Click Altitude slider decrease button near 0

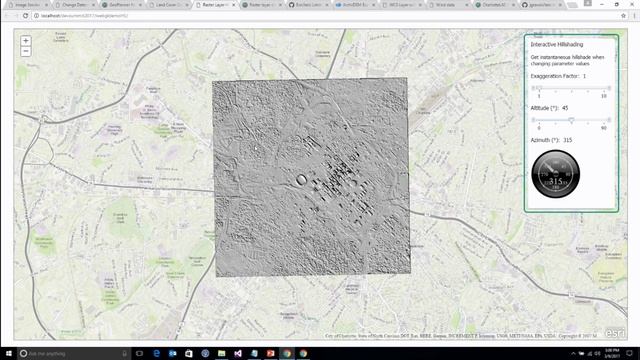coord(533,120)
